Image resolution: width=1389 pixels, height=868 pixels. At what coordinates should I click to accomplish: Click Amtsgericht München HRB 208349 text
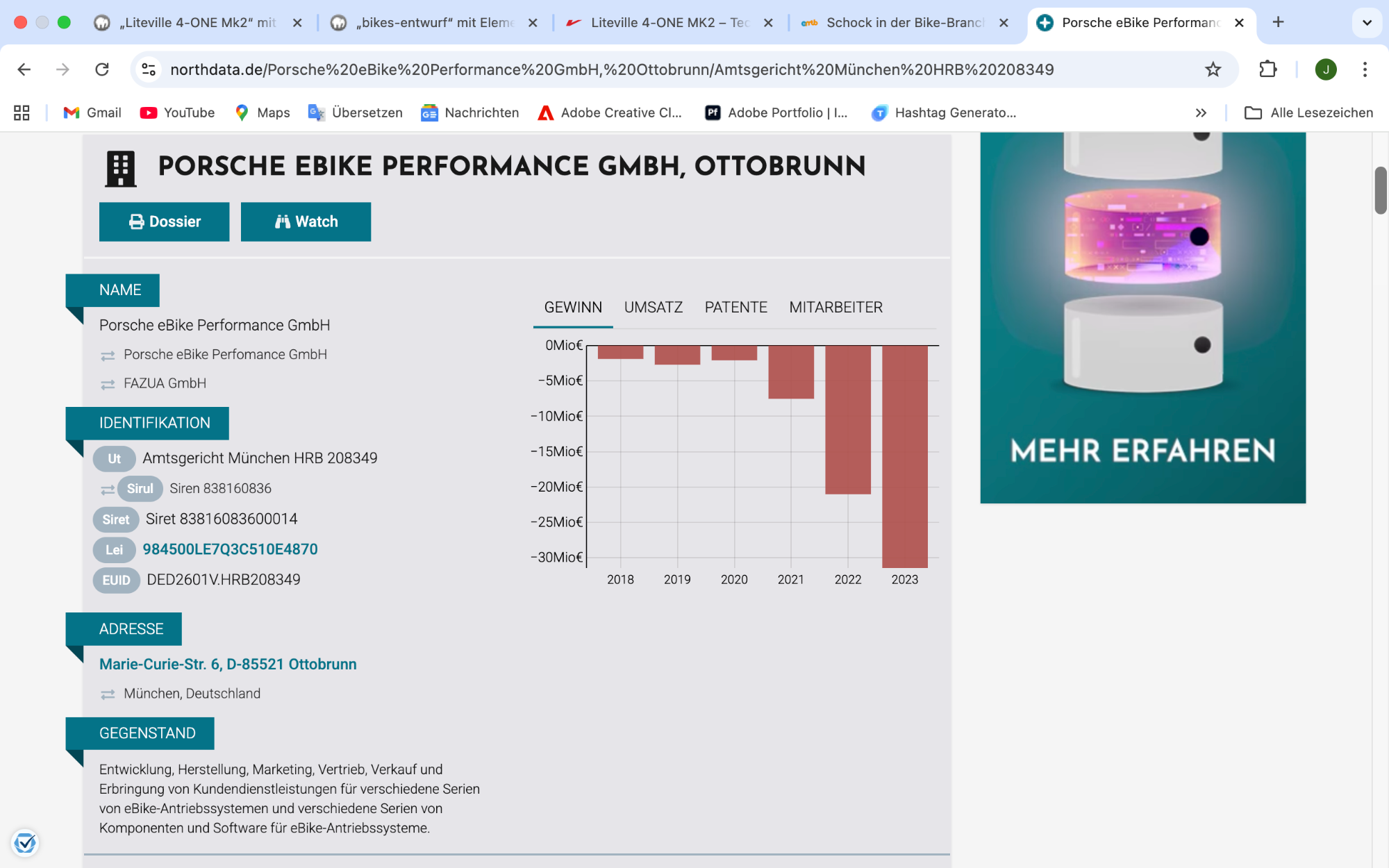260,458
